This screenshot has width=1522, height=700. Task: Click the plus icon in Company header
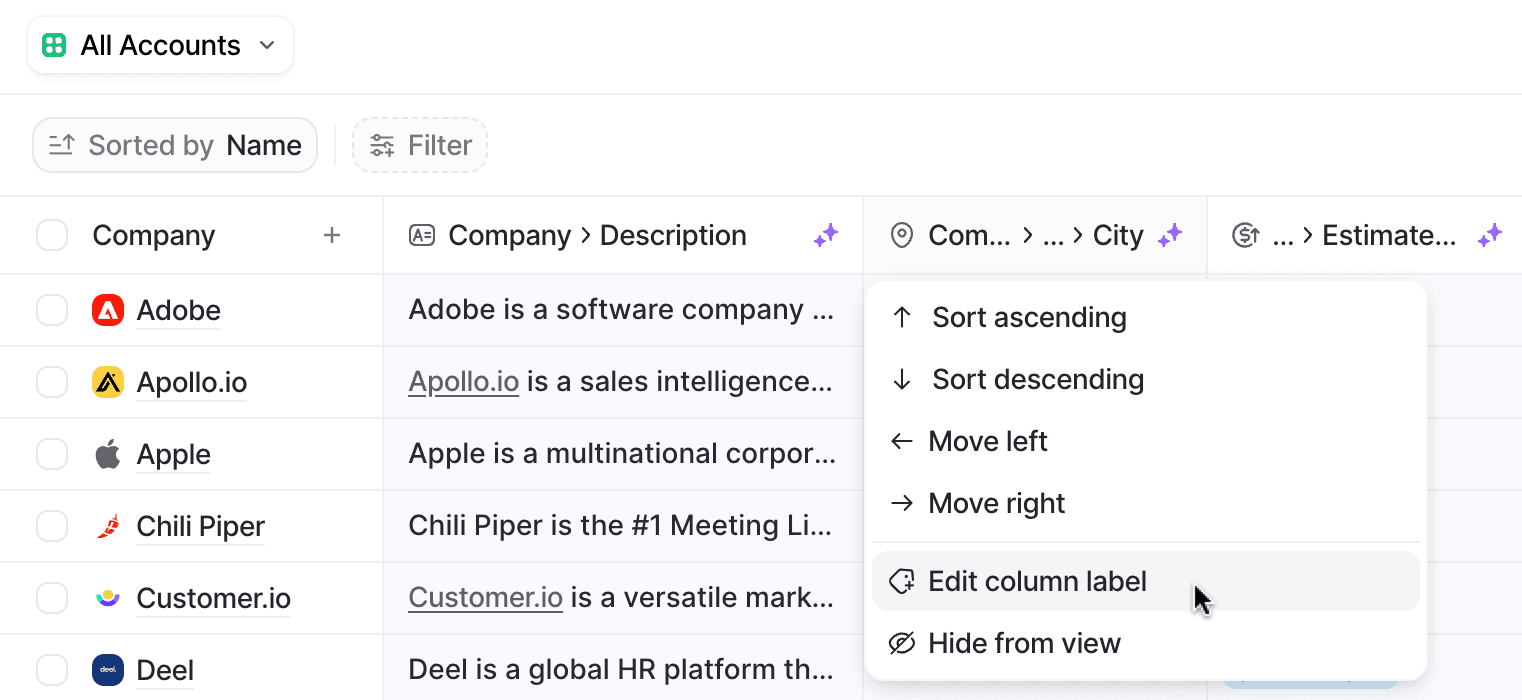click(x=332, y=235)
